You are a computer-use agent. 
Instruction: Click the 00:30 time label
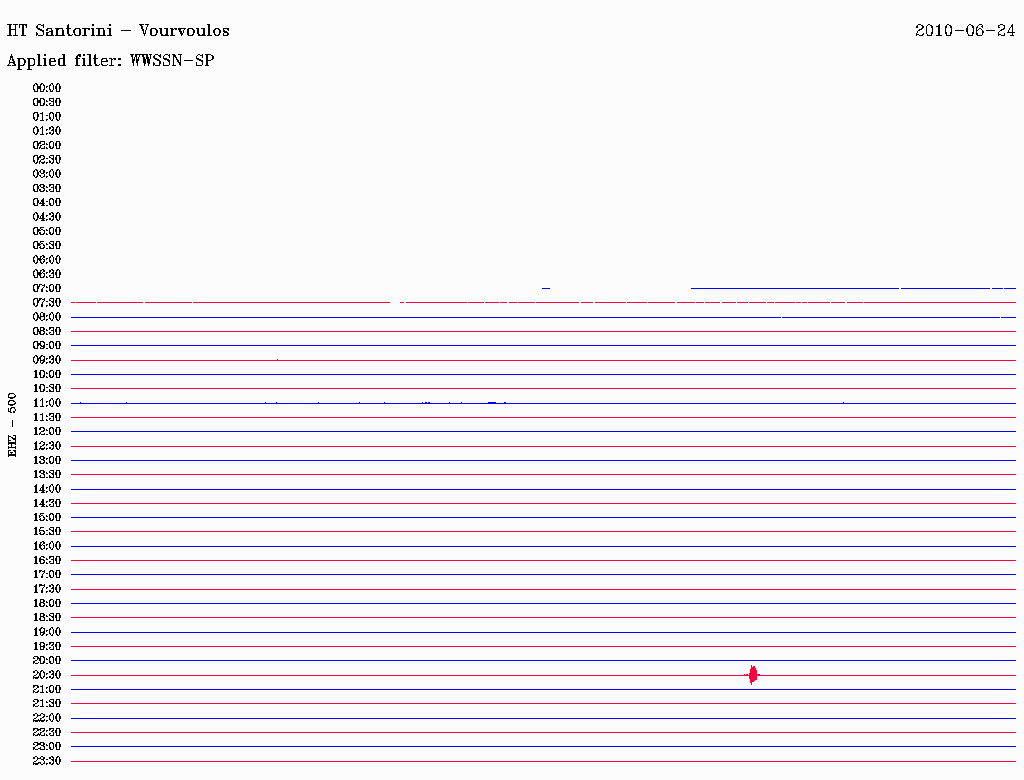click(x=47, y=102)
